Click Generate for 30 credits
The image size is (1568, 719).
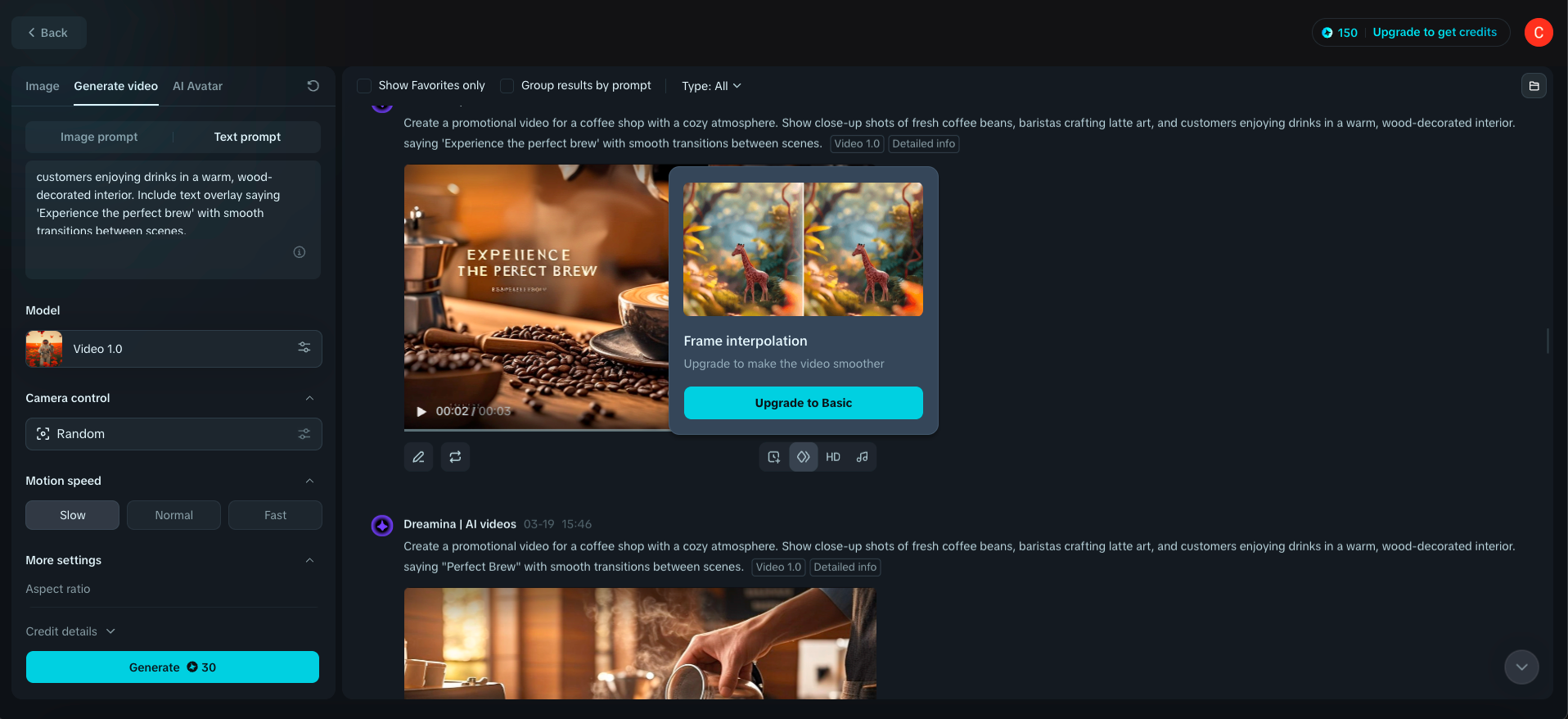(173, 667)
